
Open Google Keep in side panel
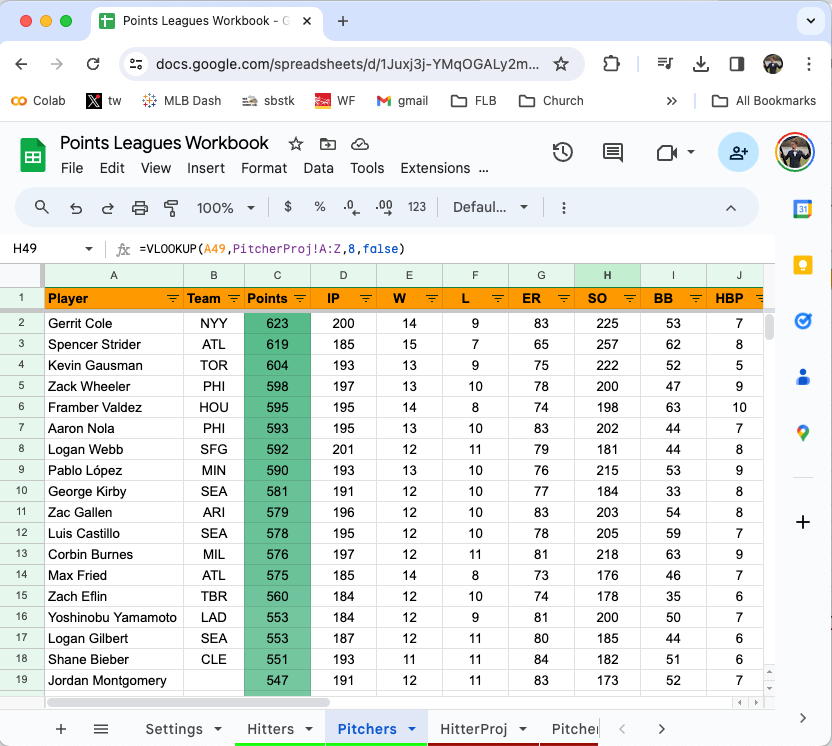802,264
